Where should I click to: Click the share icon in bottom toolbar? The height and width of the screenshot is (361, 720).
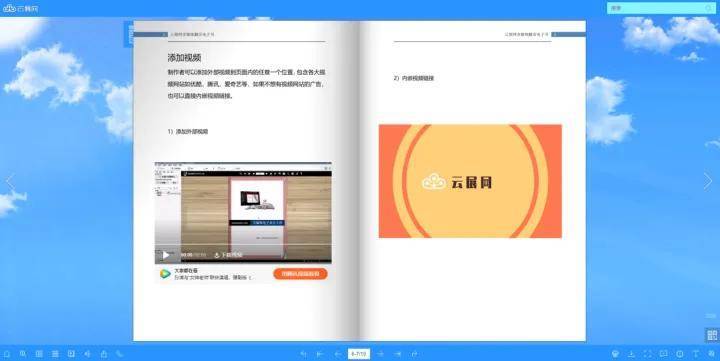tap(104, 354)
